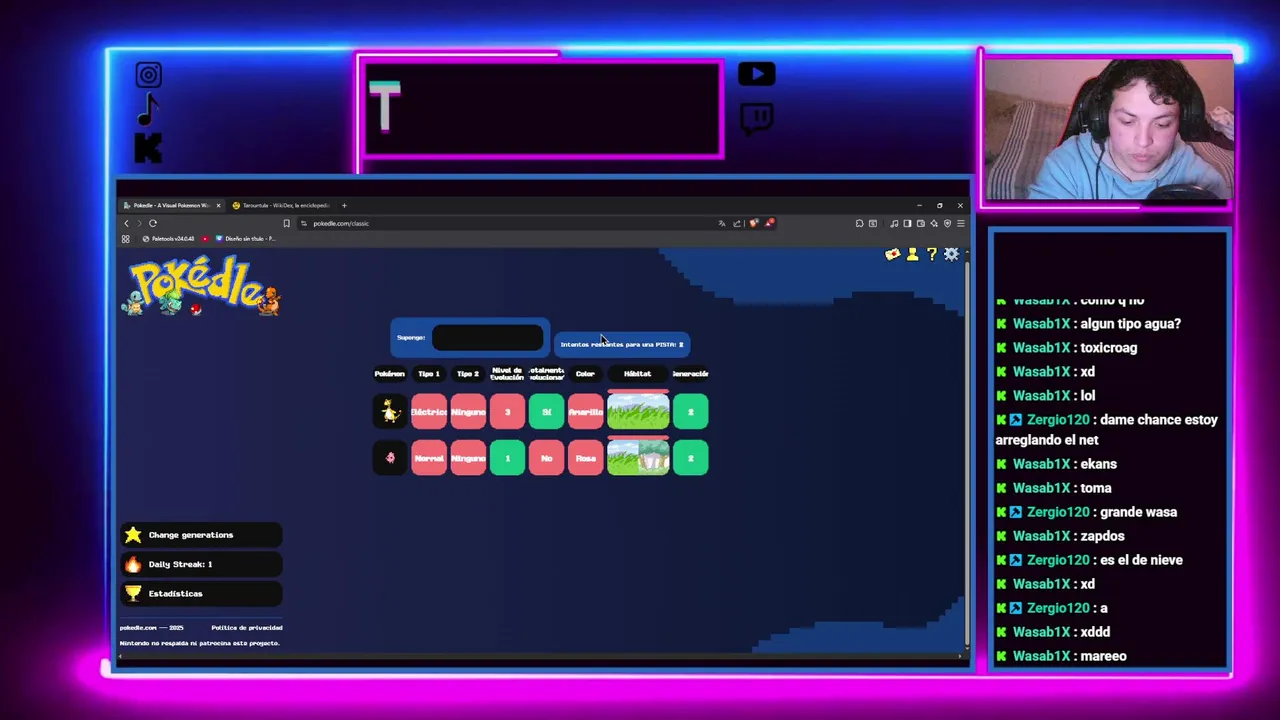
Task: Click the Supongo guess input field
Action: point(487,338)
